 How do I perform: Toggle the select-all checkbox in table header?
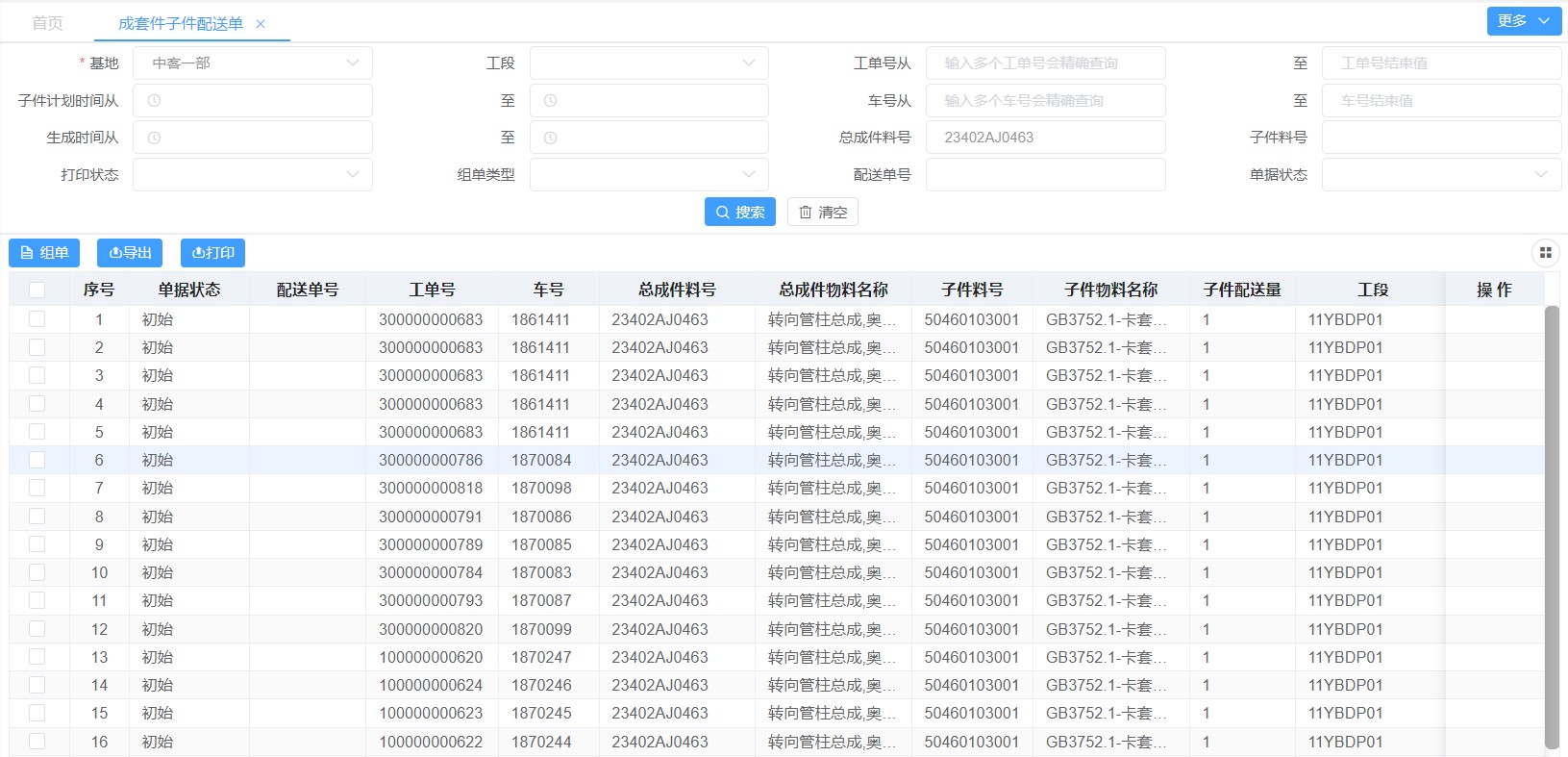click(x=37, y=290)
